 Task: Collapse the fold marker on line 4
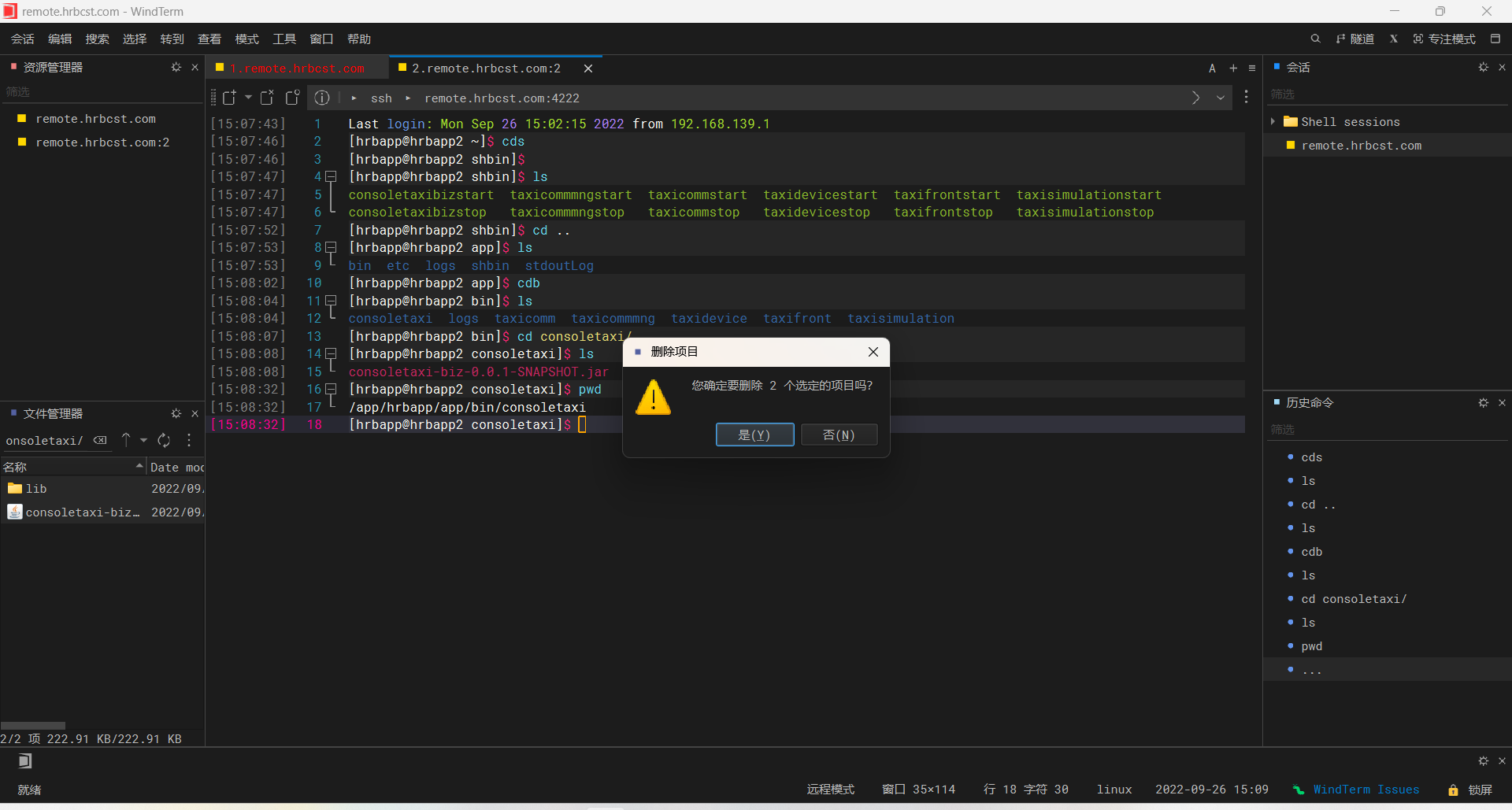(x=332, y=177)
